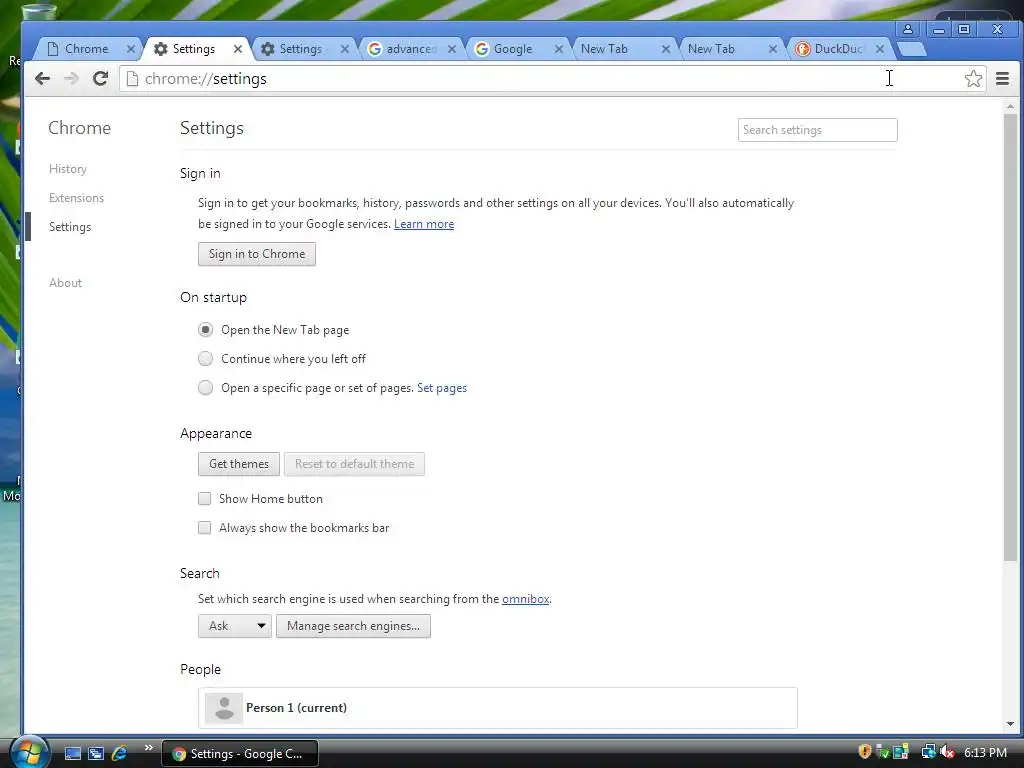
Task: Open History in the sidebar
Action: [x=68, y=169]
